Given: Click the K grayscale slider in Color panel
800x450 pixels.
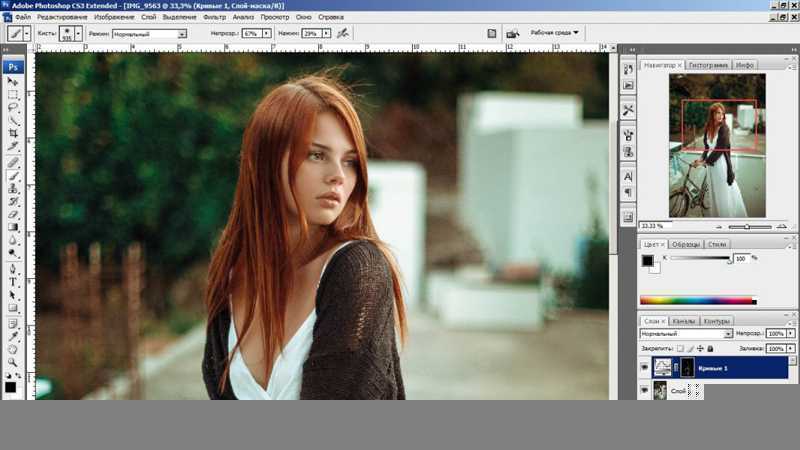Looking at the screenshot, I should 700,259.
